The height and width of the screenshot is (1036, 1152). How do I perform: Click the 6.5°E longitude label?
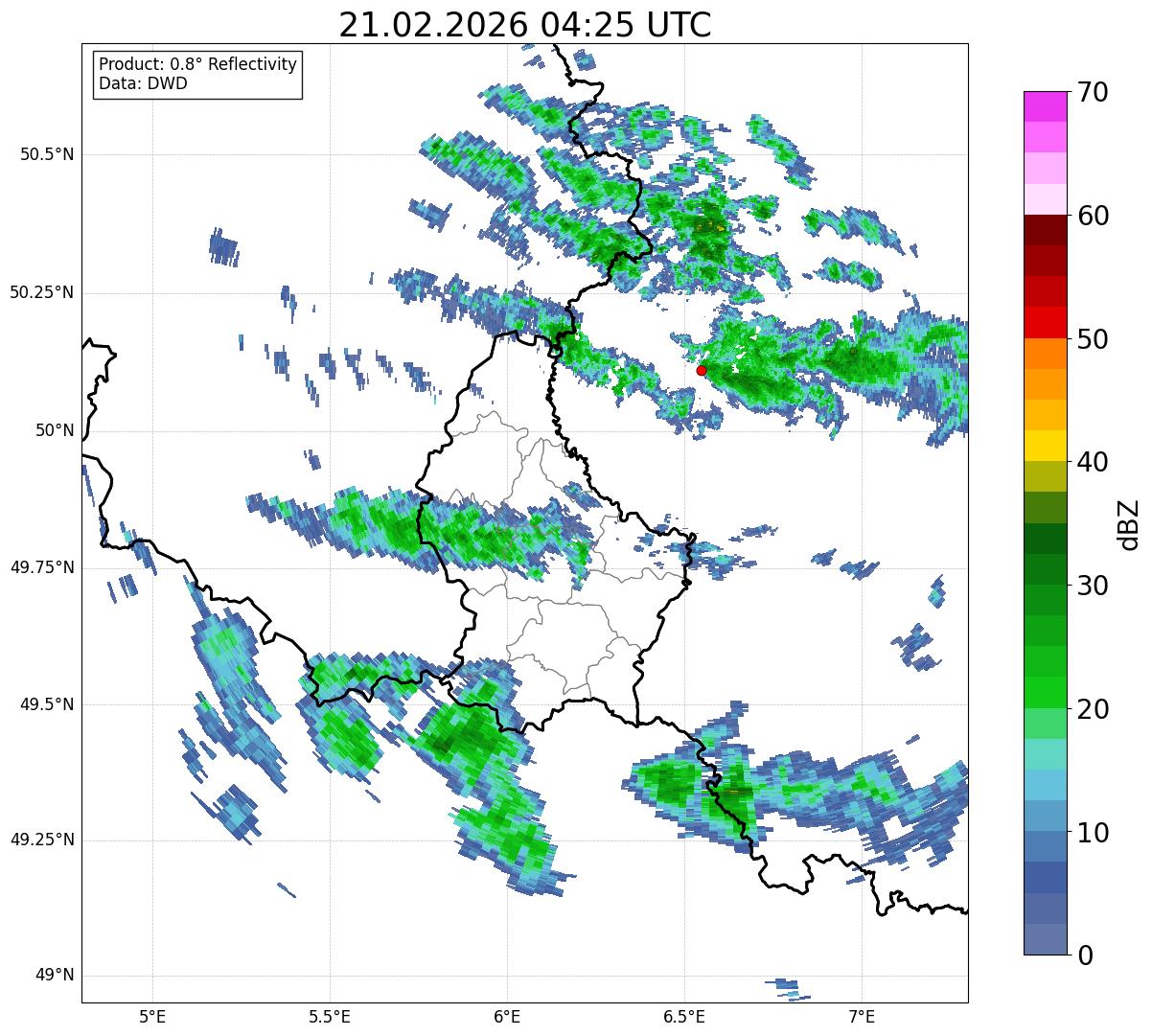coord(684,1016)
